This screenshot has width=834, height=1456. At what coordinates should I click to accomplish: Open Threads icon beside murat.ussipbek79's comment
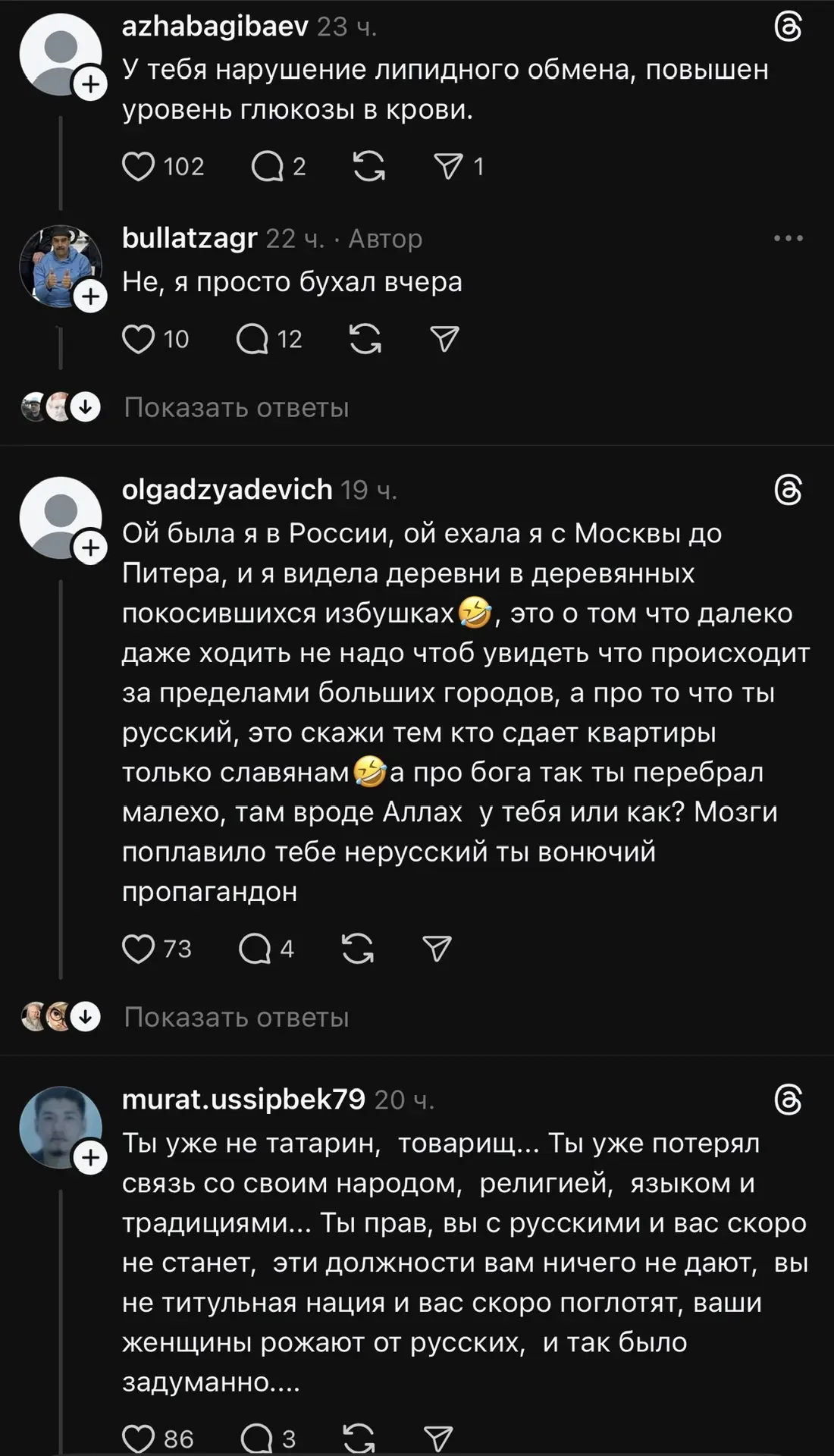coord(788,1100)
